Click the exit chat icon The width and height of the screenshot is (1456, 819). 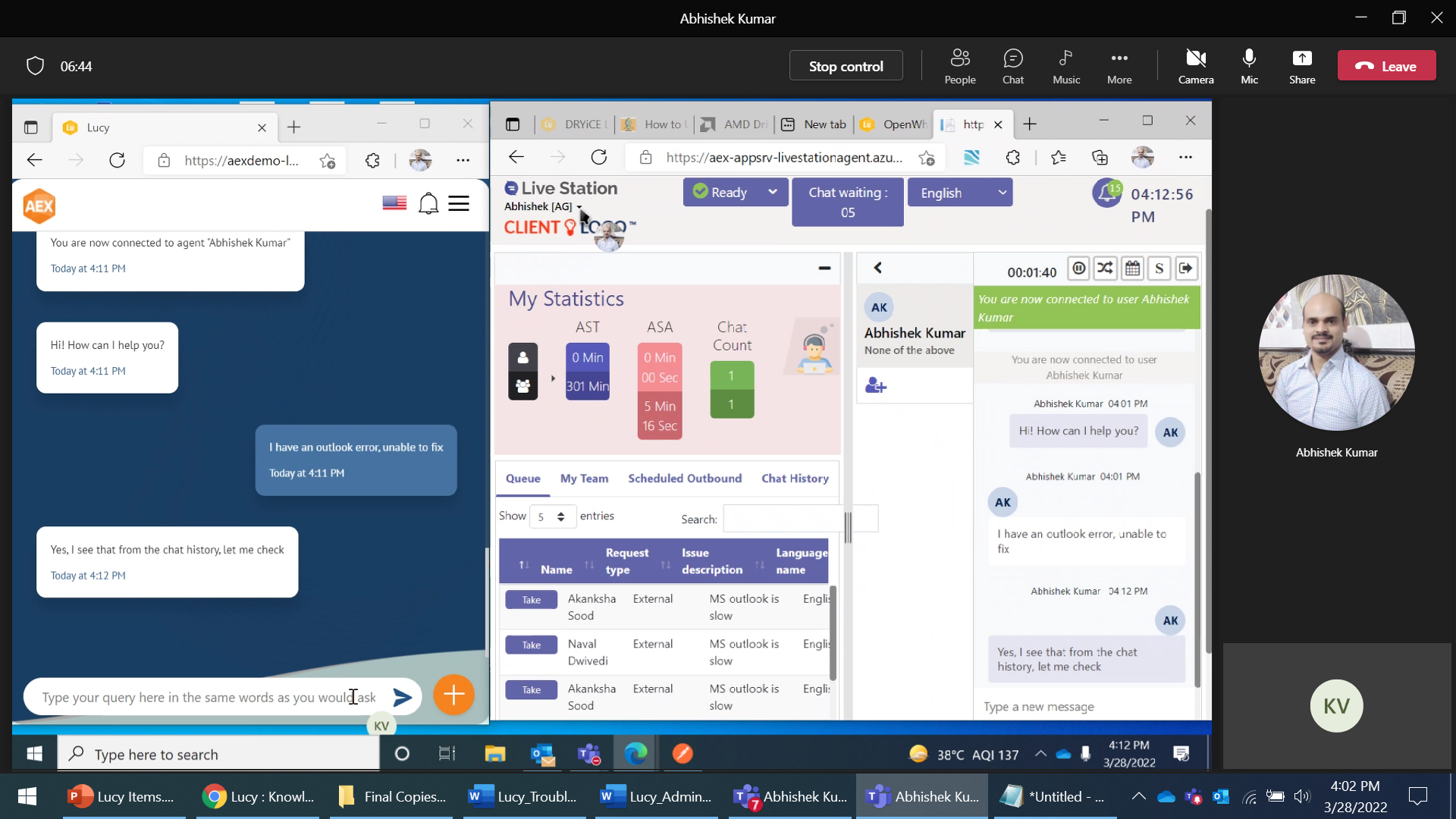pyautogui.click(x=1187, y=268)
